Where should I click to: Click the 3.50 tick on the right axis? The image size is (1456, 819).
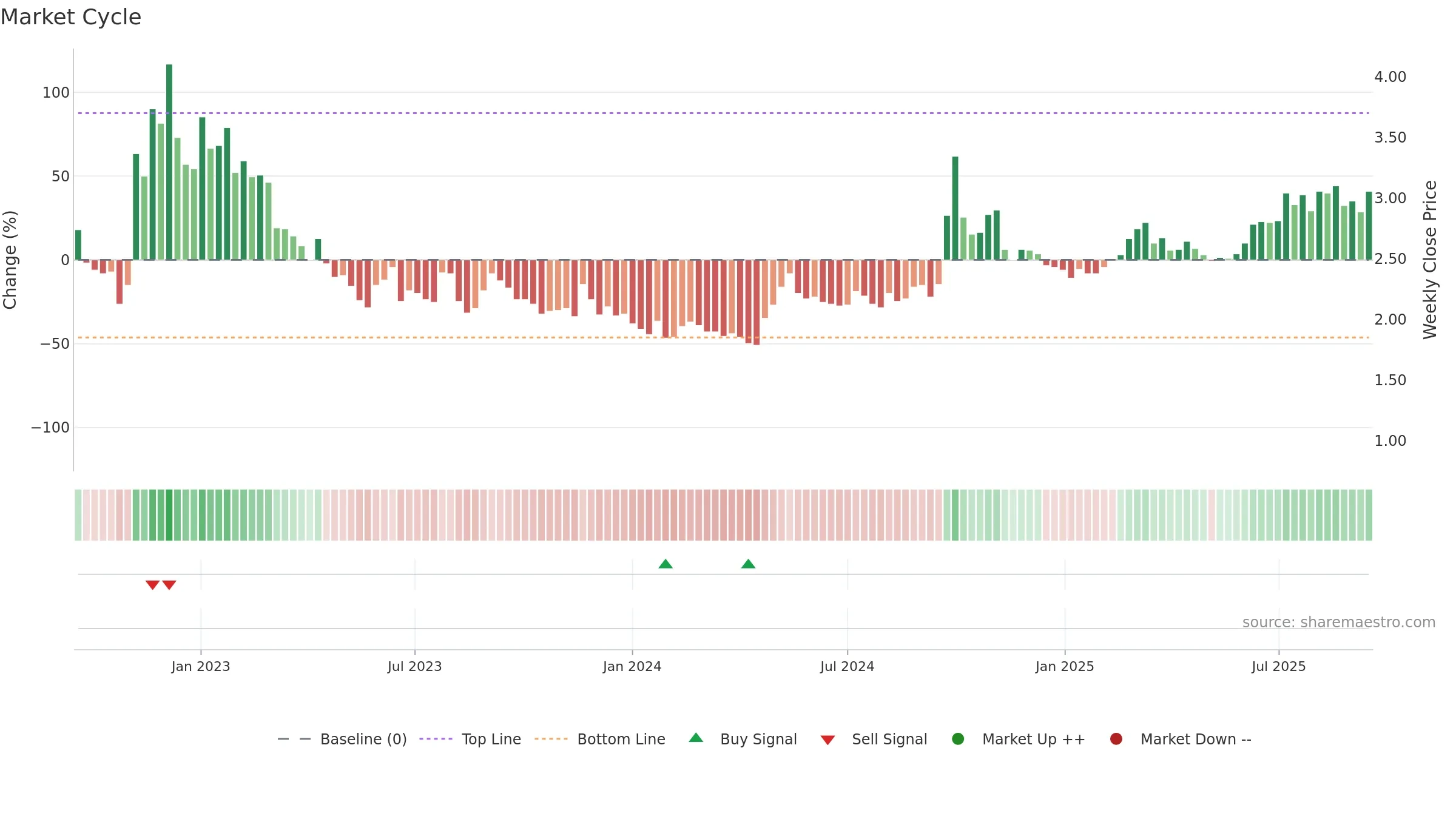[1390, 137]
